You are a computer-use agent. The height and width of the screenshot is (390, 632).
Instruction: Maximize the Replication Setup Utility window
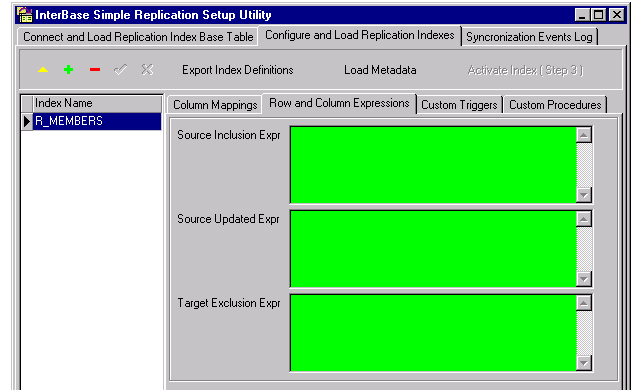tap(598, 15)
